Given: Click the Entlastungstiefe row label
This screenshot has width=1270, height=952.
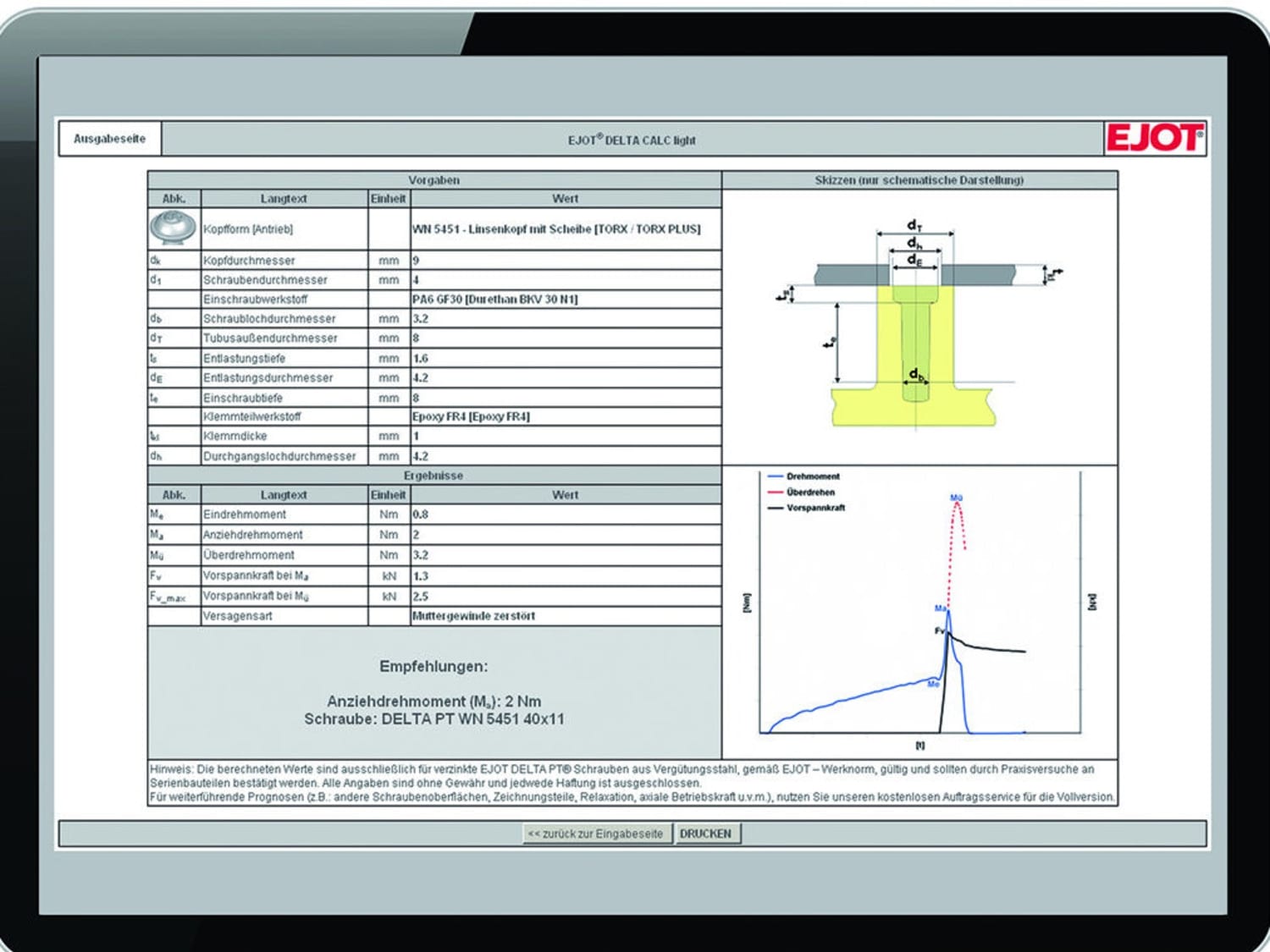Looking at the screenshot, I should pyautogui.click(x=244, y=359).
